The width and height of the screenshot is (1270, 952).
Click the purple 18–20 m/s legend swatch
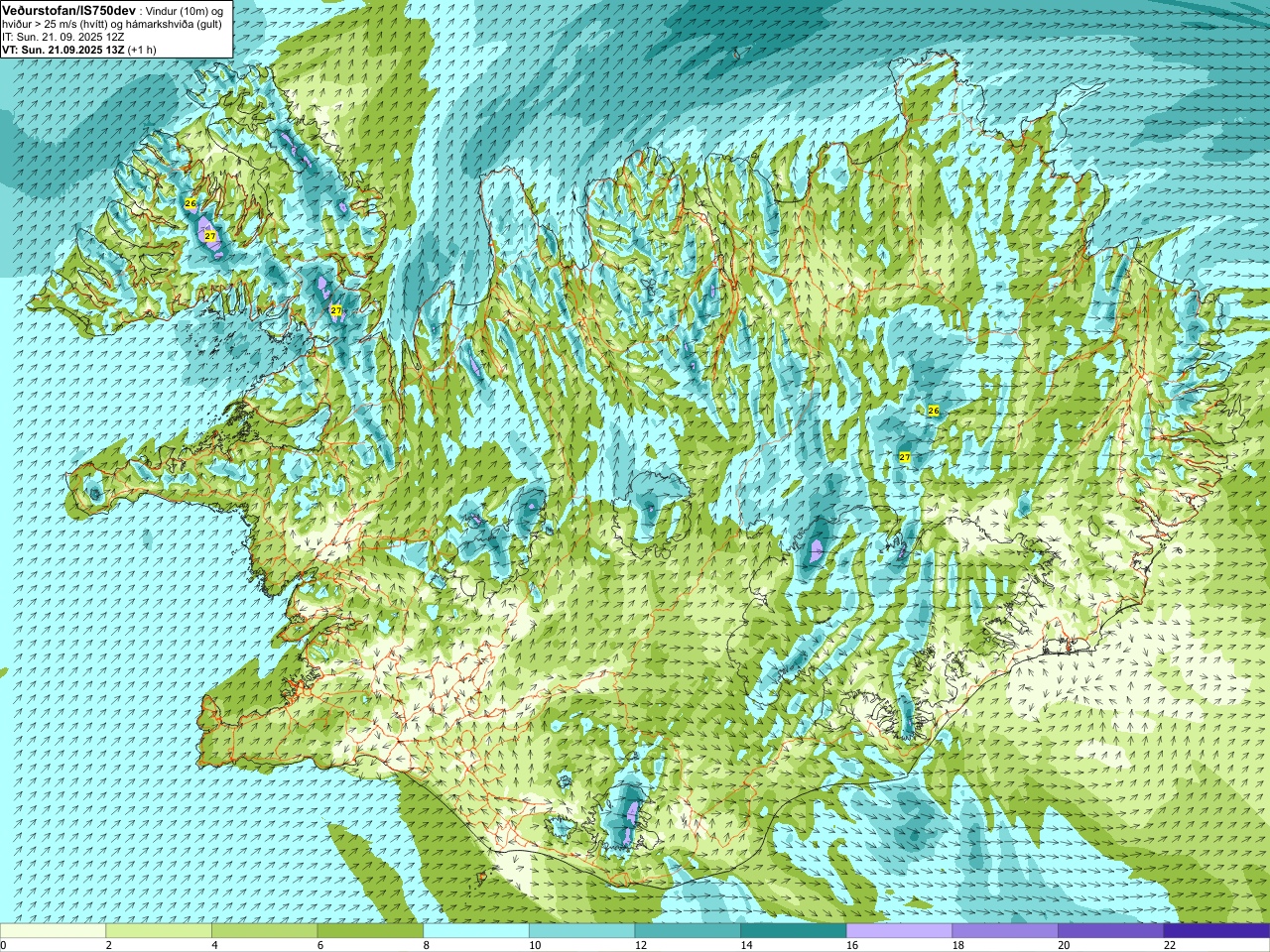click(1004, 931)
